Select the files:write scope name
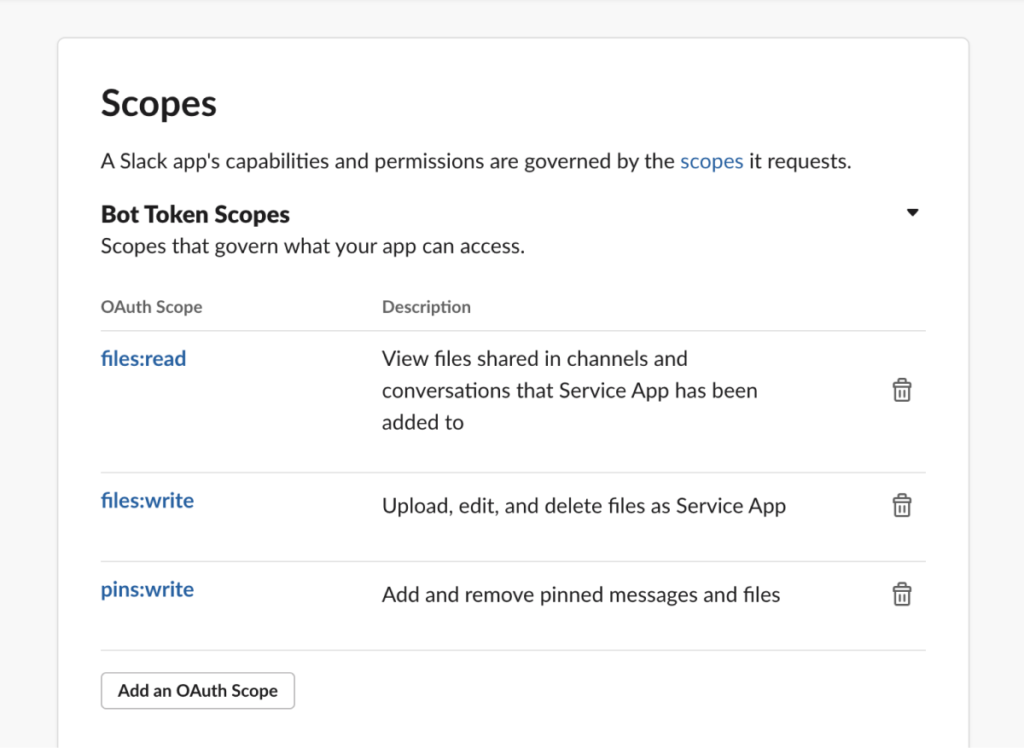 pos(147,500)
